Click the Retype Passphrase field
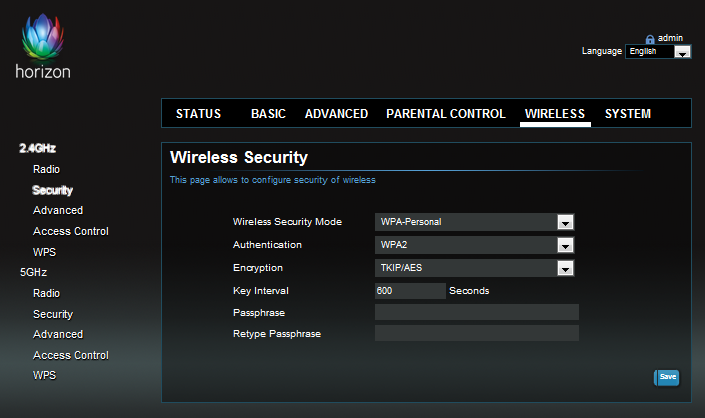This screenshot has height=418, width=705. [477, 334]
